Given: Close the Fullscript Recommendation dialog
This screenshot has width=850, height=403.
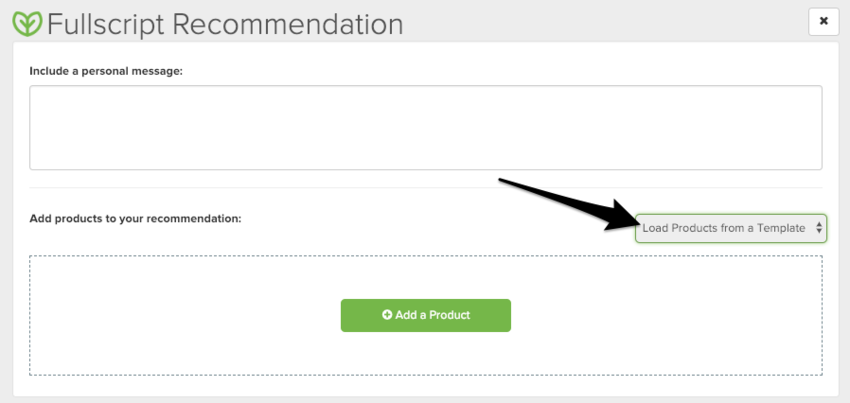Looking at the screenshot, I should pos(823,21).
